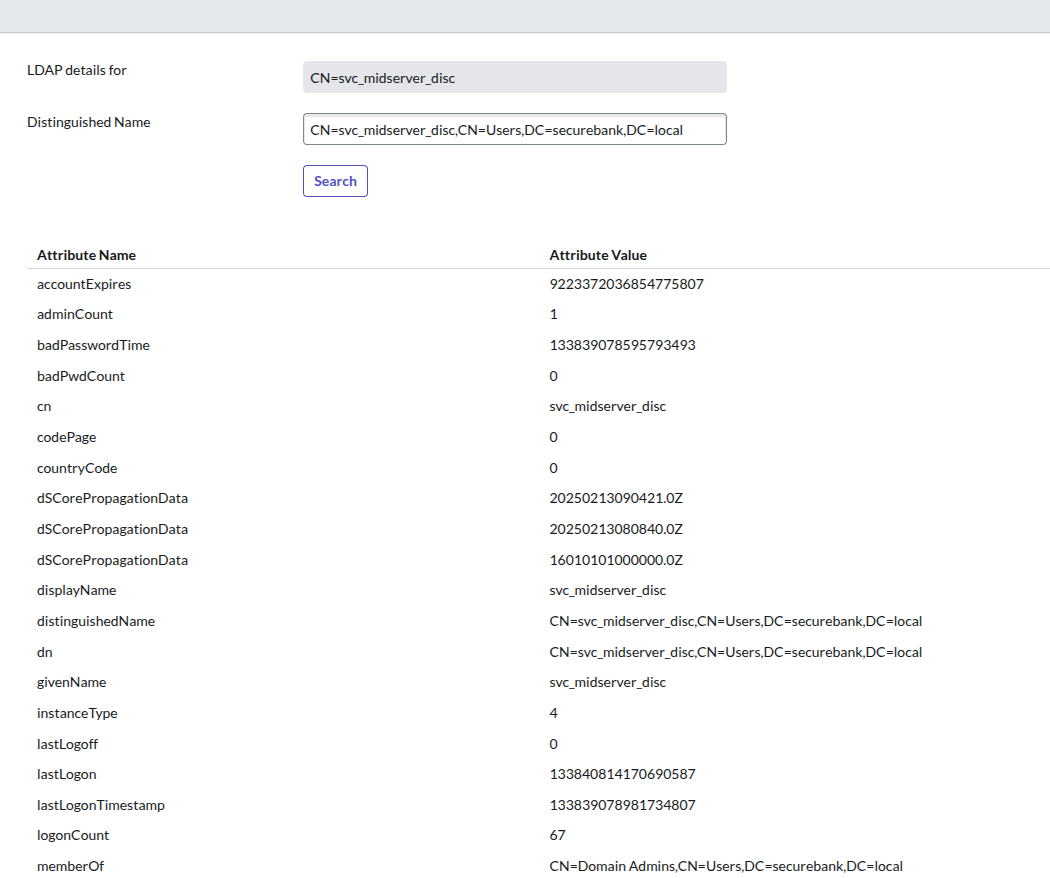
Task: Click the Attribute Value column header
Action: click(x=598, y=255)
